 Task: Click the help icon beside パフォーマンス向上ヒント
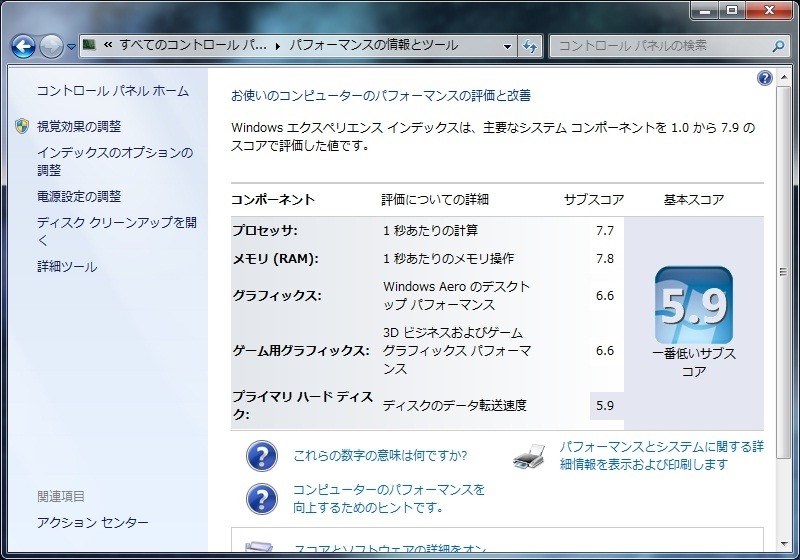(x=262, y=499)
